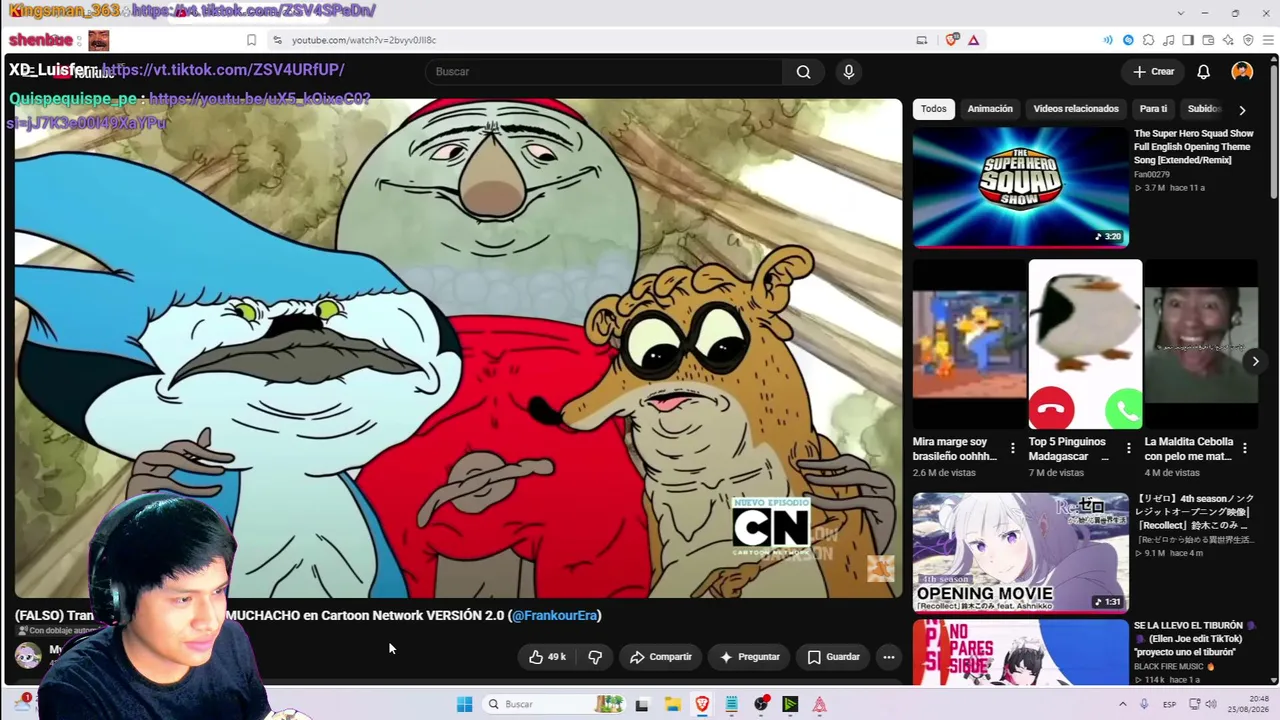Open the browser tab search dropdown
This screenshot has height=720, width=1280.
click(x=1181, y=13)
